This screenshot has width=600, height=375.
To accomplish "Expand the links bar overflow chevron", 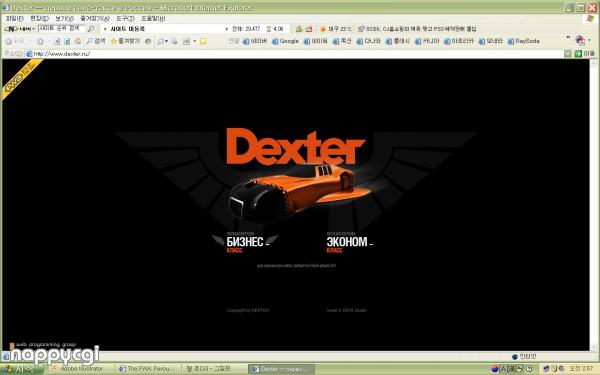I will [x=568, y=38].
